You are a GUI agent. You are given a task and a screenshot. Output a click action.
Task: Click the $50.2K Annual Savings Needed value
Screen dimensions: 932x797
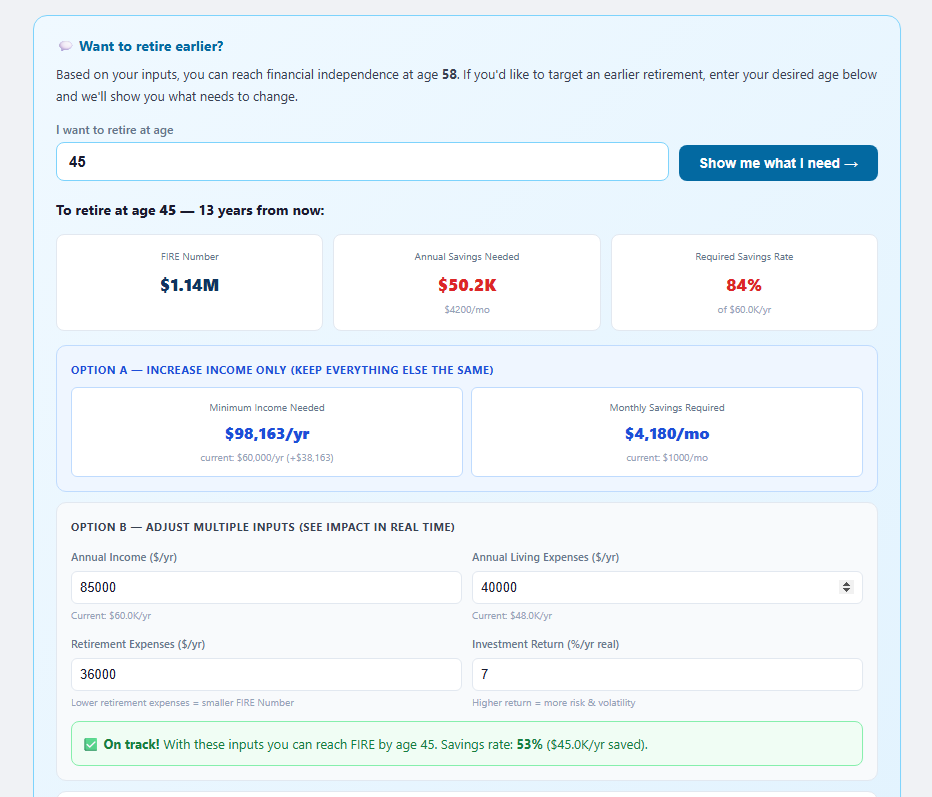point(467,285)
